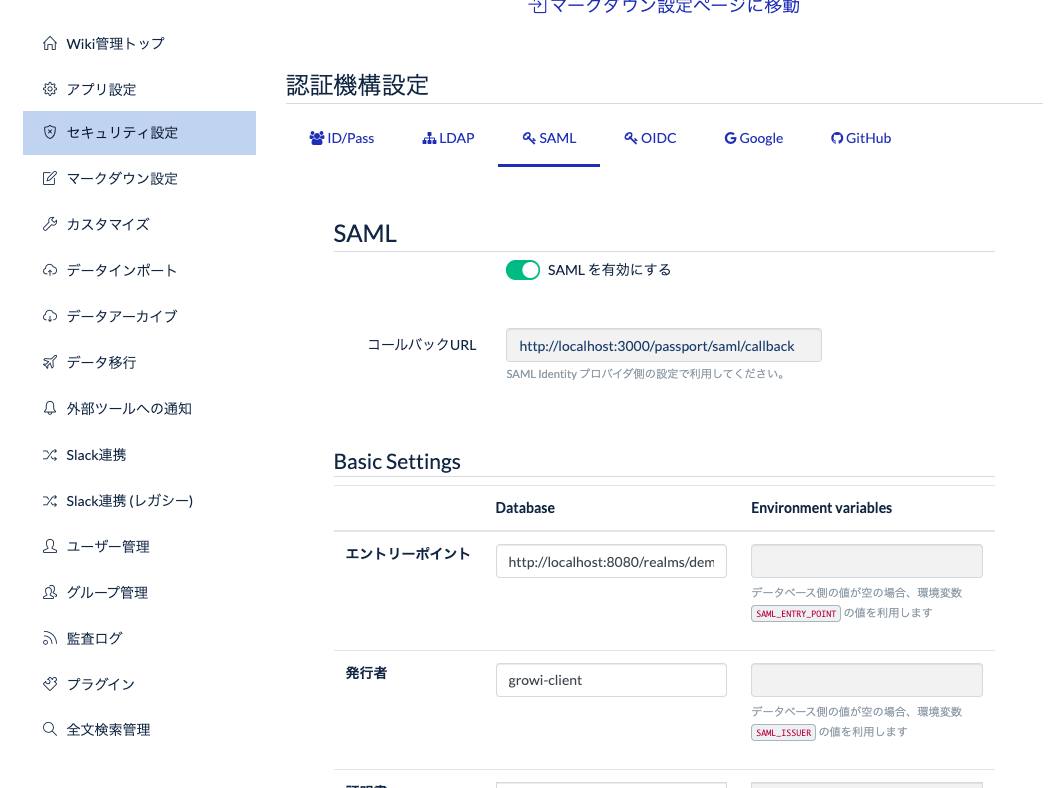Click the brush icon for カスタマイズ
Viewport: 1061px width, 788px height.
49,224
